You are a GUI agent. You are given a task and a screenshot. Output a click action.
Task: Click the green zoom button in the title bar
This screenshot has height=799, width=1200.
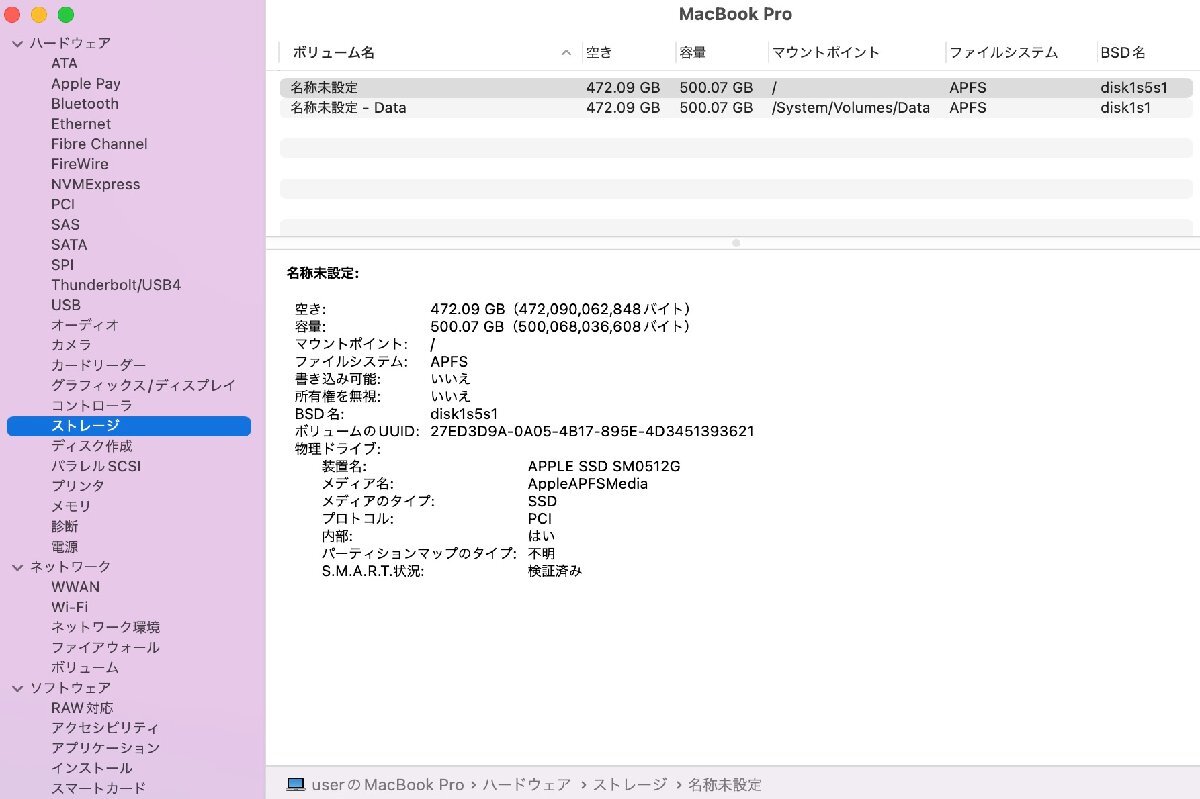click(65, 15)
